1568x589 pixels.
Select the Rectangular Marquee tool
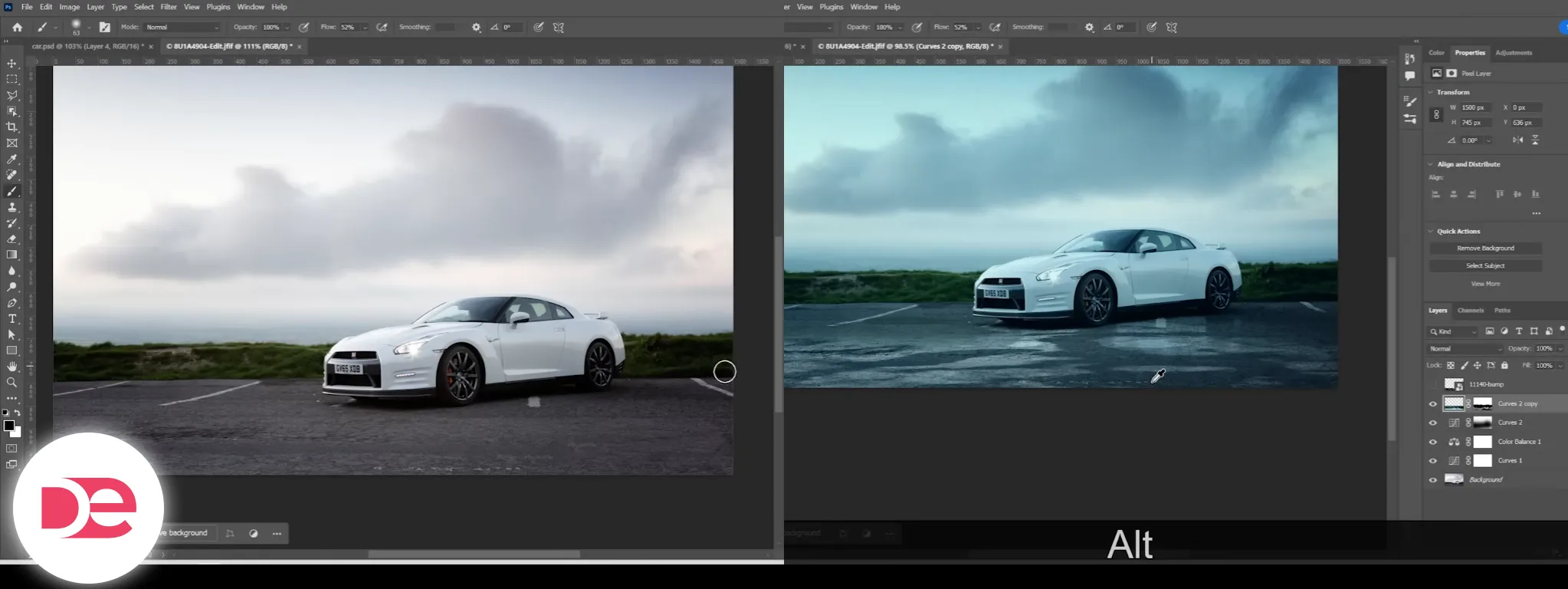click(x=11, y=79)
